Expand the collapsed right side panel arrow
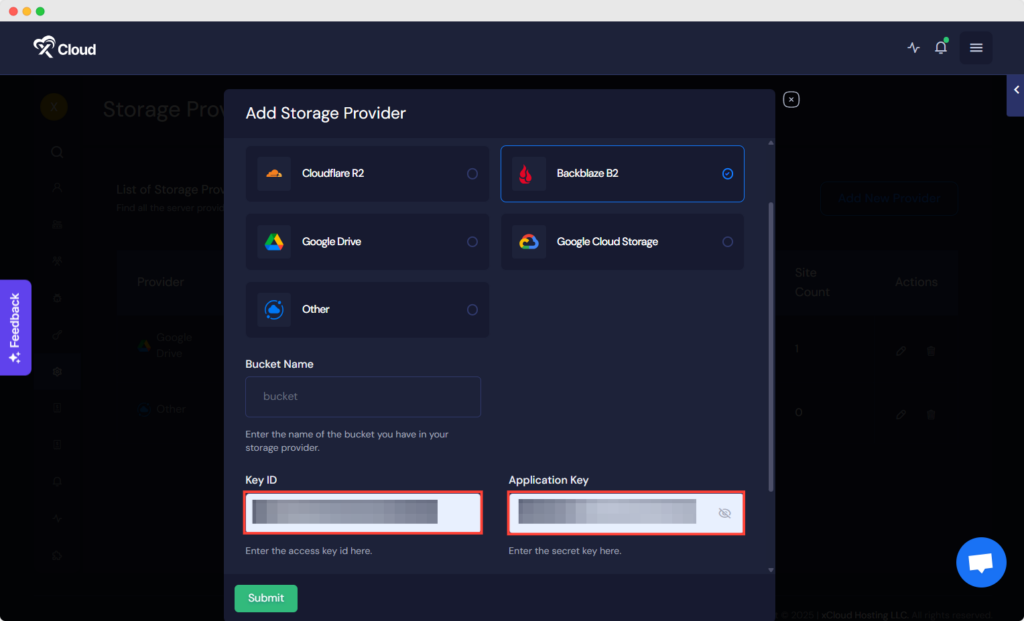The image size is (1024, 621). [1016, 90]
